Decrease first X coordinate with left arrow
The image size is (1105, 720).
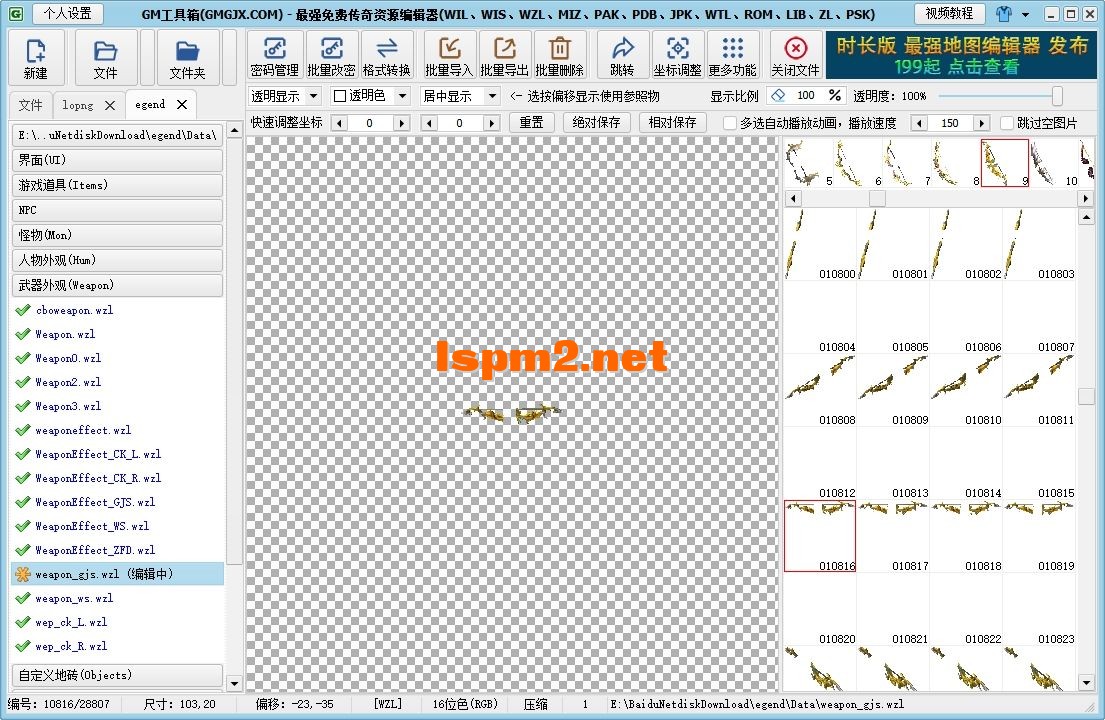click(x=340, y=123)
